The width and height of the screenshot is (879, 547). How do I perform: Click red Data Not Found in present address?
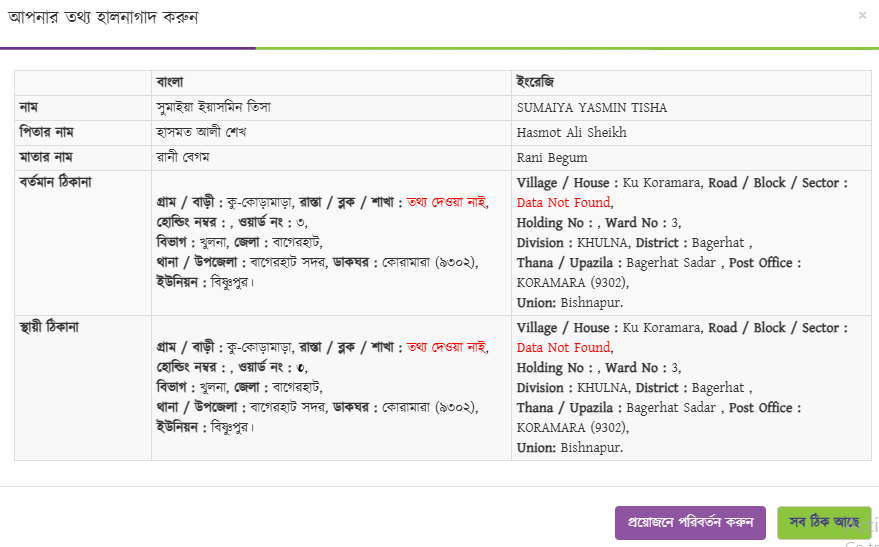tap(563, 202)
